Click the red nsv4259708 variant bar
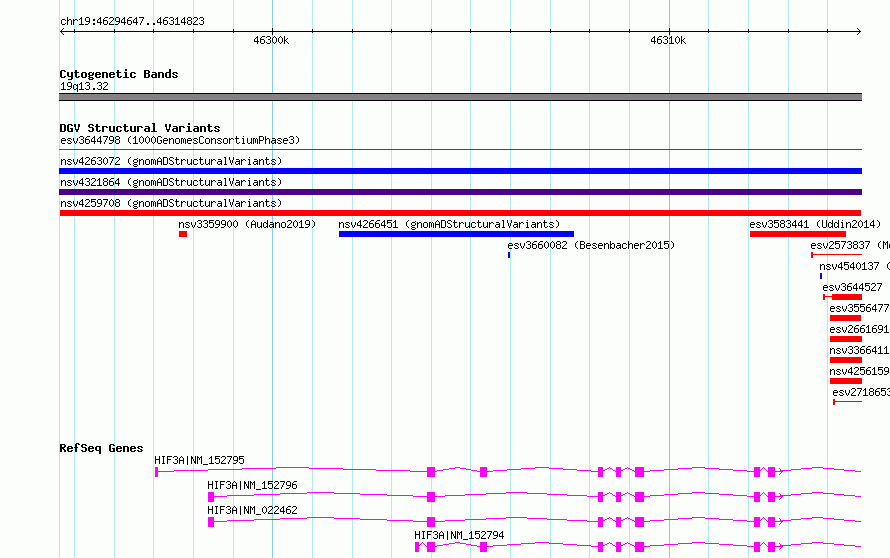 pos(460,213)
